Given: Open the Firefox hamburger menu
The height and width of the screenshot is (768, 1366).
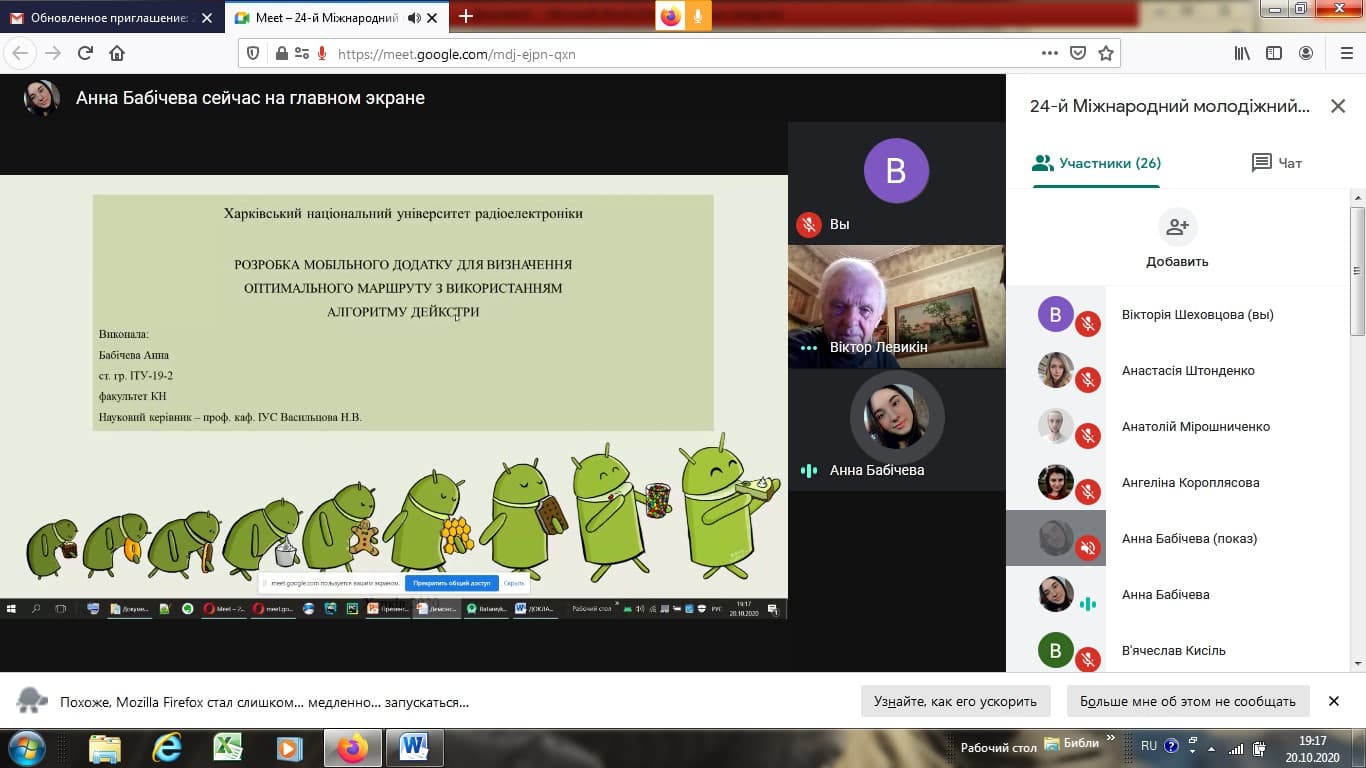Looking at the screenshot, I should [1345, 53].
